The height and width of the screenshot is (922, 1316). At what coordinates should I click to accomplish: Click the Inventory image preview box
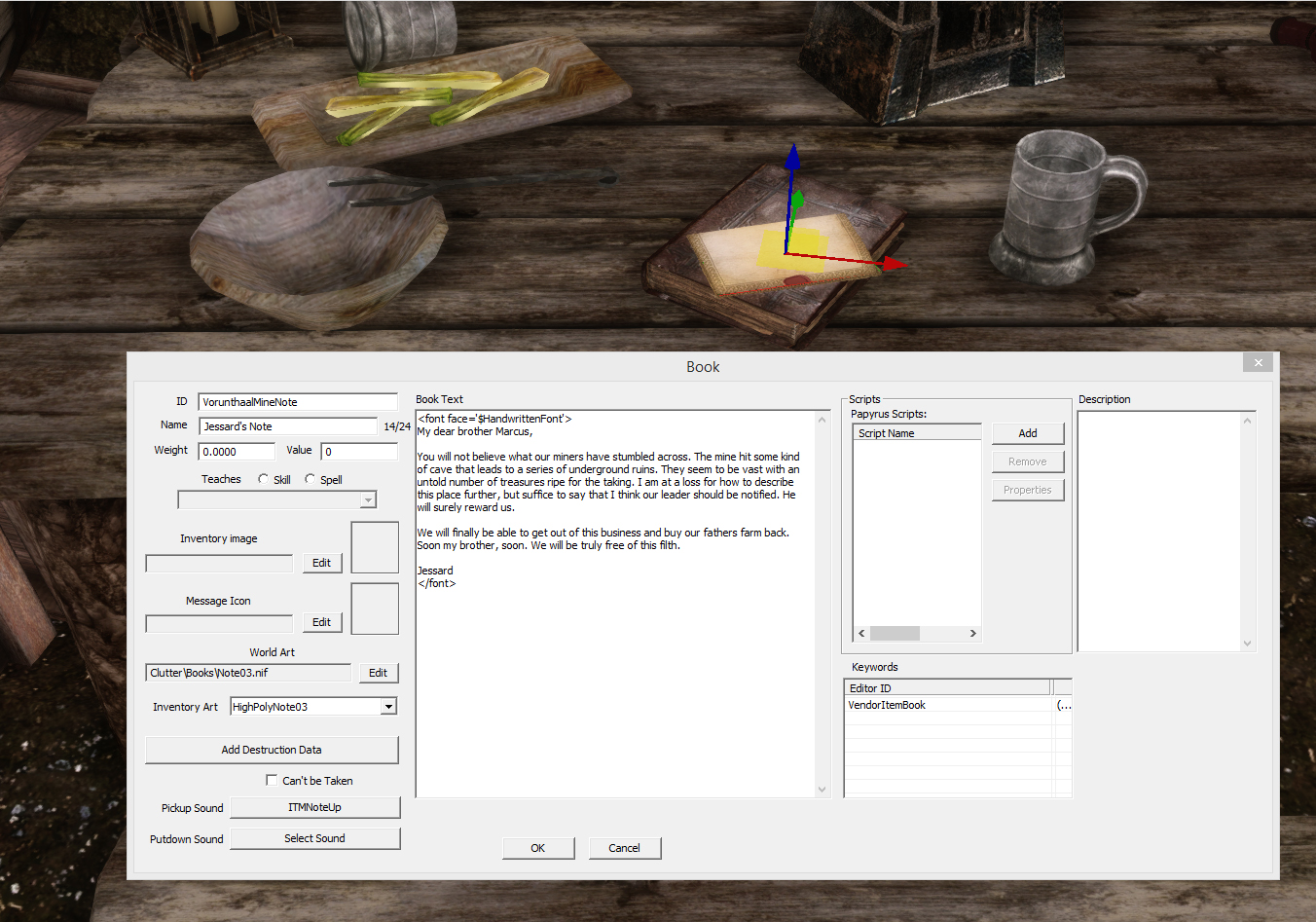coord(375,547)
